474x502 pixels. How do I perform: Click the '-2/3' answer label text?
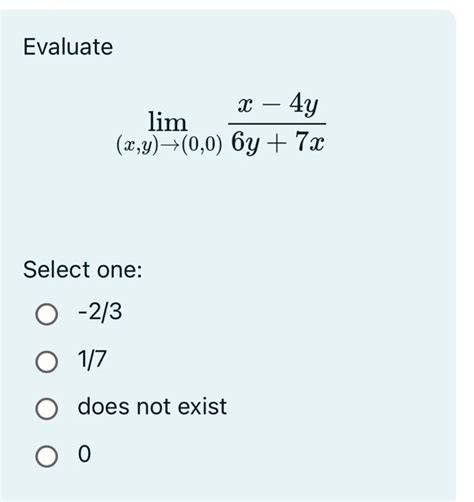pyautogui.click(x=100, y=312)
